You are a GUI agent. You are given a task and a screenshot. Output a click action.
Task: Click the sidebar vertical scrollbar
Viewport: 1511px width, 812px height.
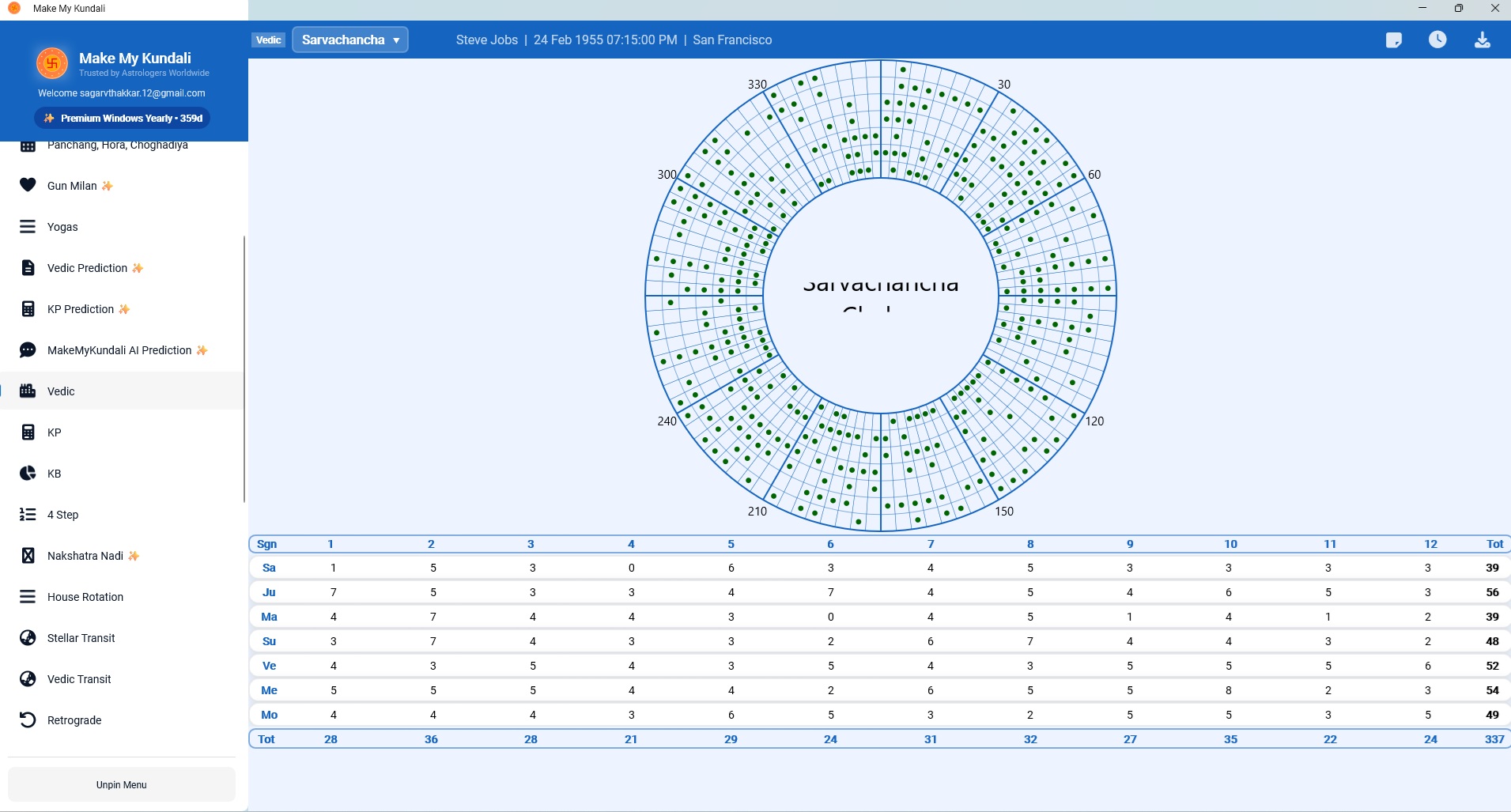click(244, 368)
